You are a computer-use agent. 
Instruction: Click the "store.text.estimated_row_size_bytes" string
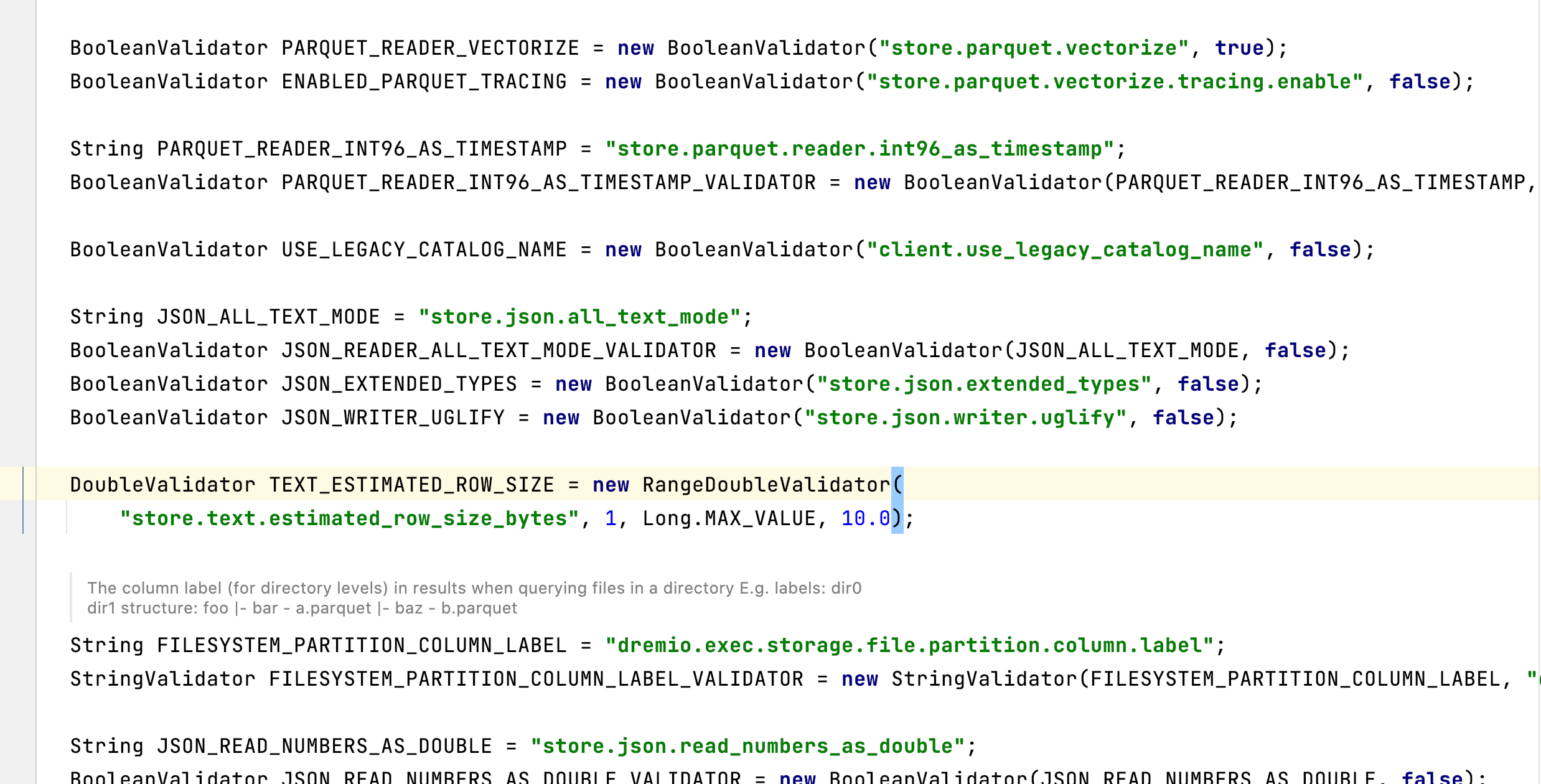[x=349, y=518]
